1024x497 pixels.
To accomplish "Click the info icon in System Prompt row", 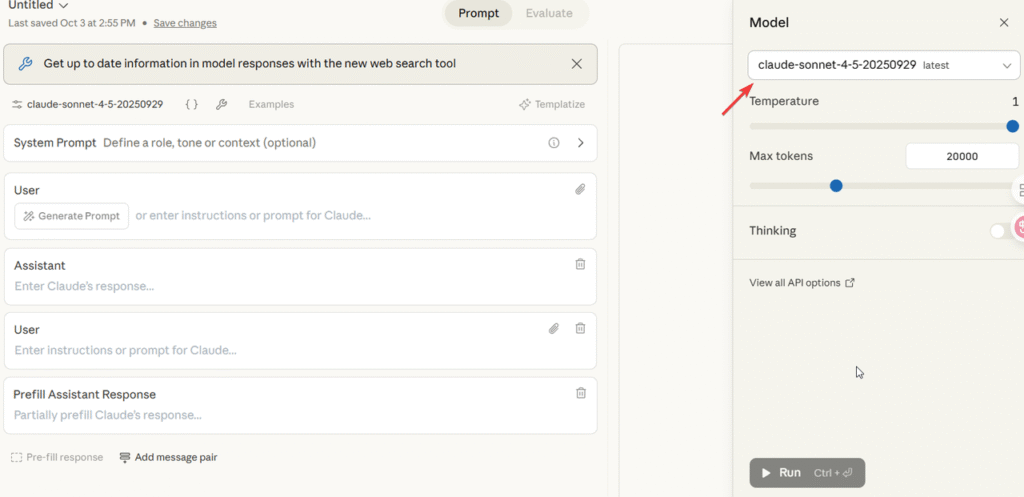I will tap(554, 143).
